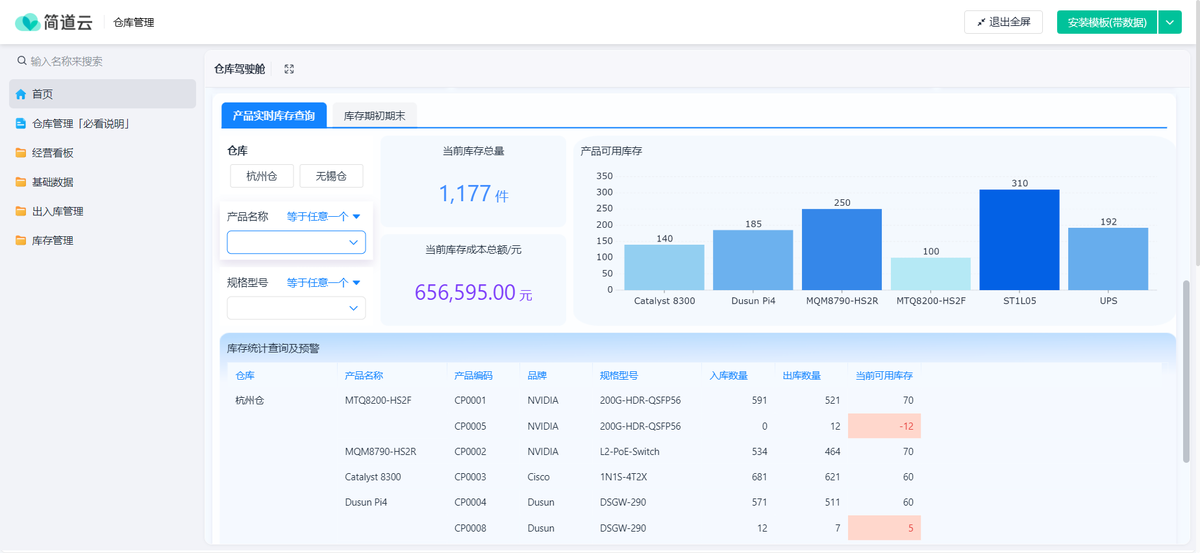Open the 库存管理 folder icon
Screen dimensions: 1200x553
tap(21, 240)
